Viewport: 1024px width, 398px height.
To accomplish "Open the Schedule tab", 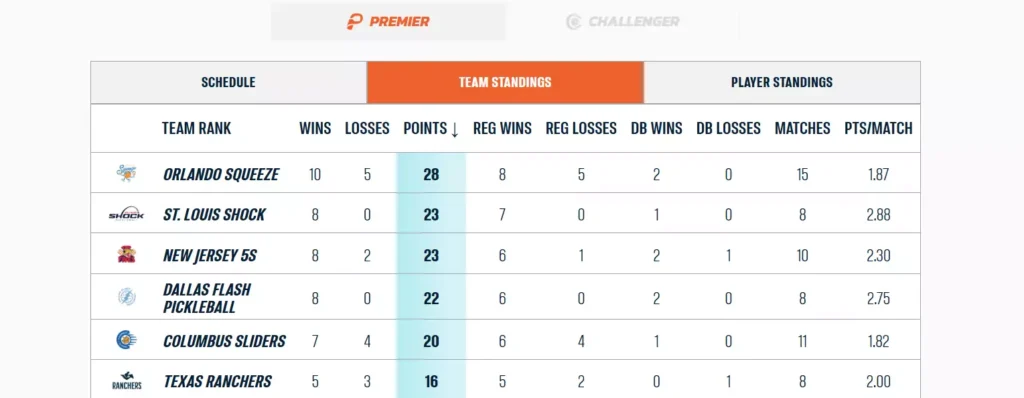I will 228,82.
